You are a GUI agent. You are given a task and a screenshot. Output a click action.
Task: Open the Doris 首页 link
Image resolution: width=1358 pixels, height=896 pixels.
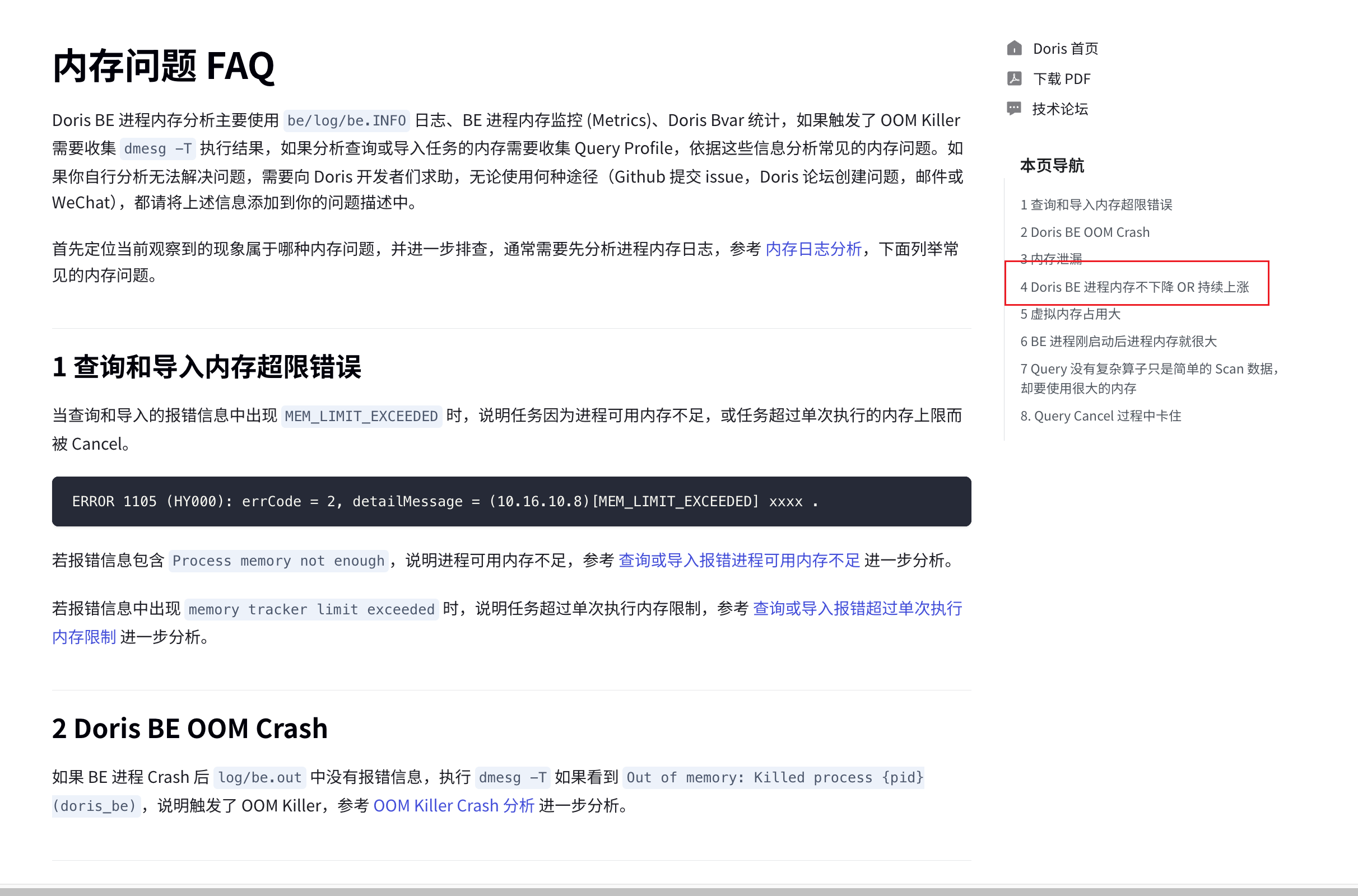(x=1066, y=49)
